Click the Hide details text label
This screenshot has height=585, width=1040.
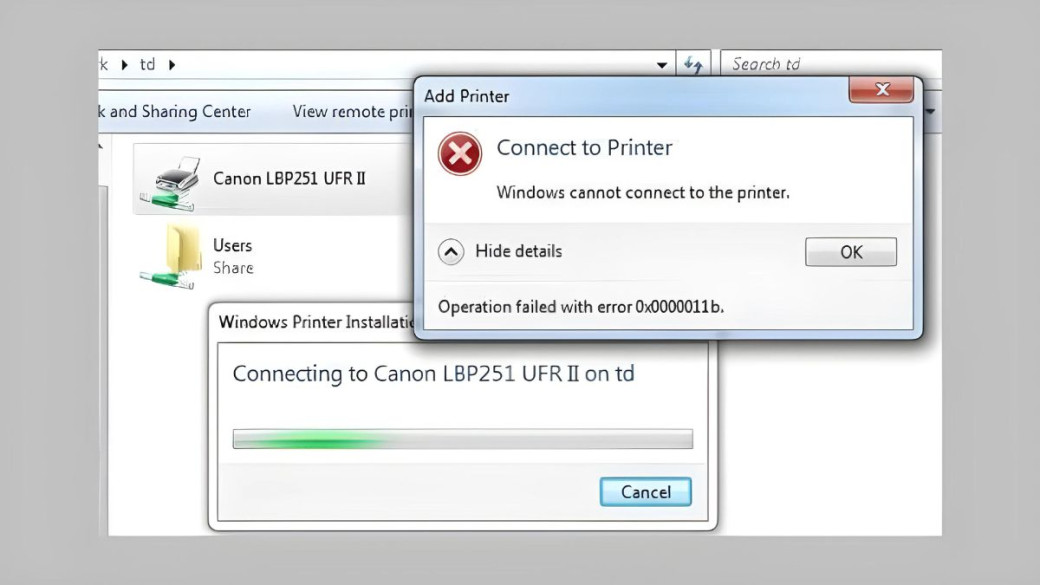(x=519, y=251)
